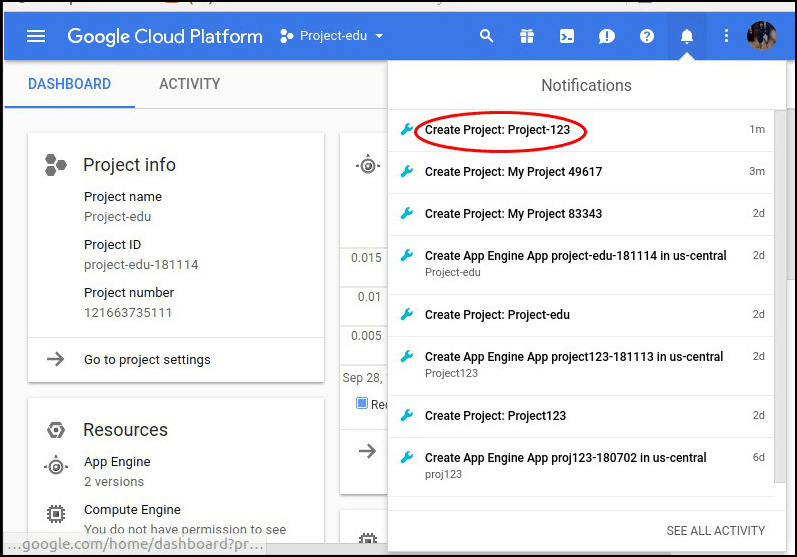The height and width of the screenshot is (557, 797).
Task: Click the project hexagon icon beside Project-edu
Action: point(286,36)
